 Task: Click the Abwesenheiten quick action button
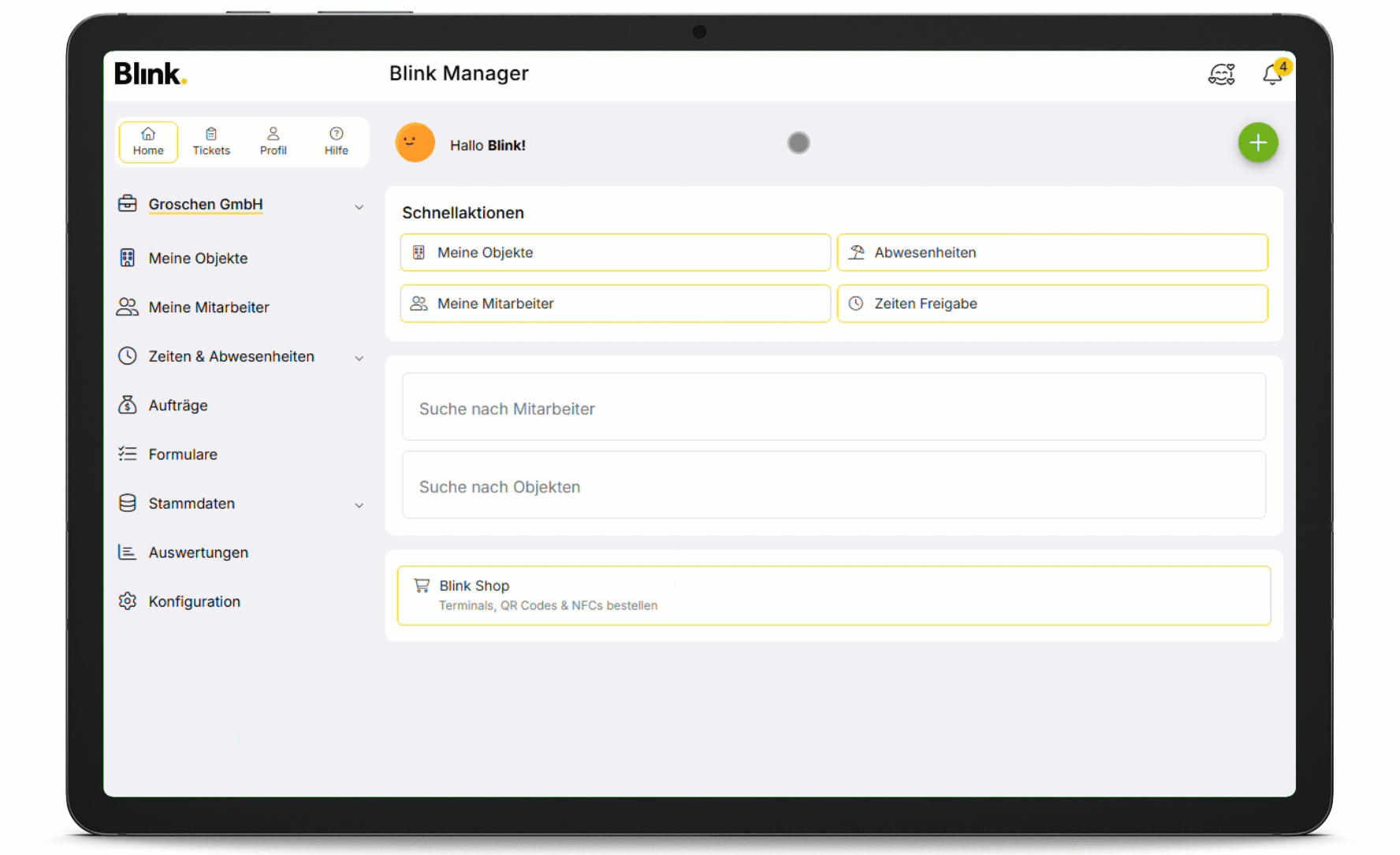coord(1052,252)
